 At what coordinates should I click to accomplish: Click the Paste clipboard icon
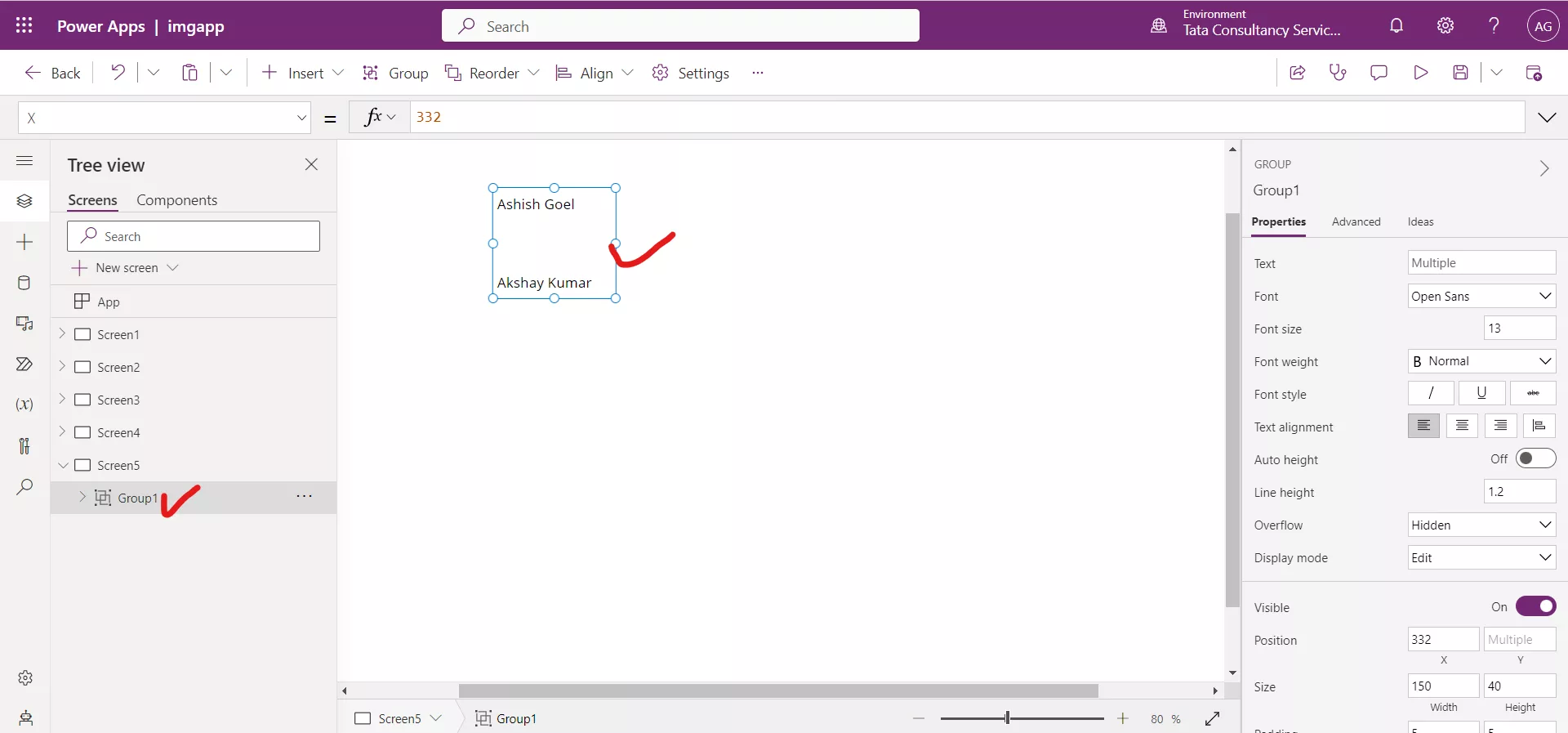[189, 73]
